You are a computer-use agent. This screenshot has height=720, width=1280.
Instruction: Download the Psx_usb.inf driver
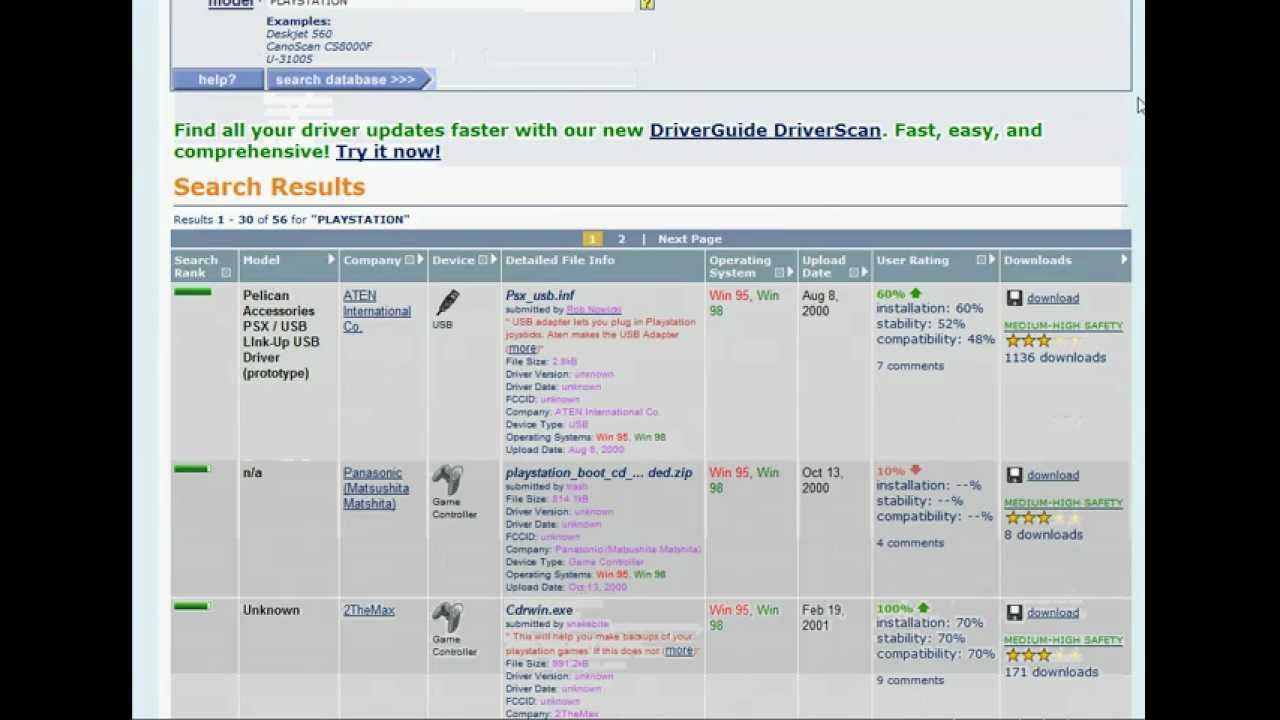coord(1053,298)
